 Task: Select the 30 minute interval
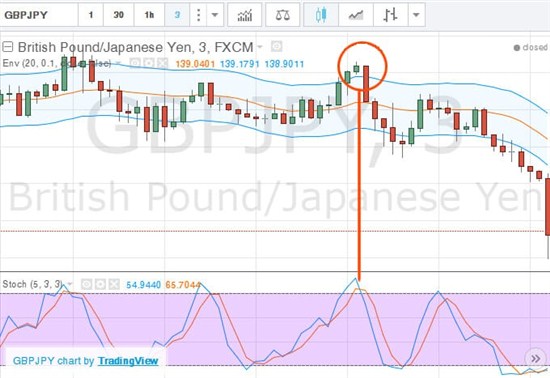click(x=119, y=15)
